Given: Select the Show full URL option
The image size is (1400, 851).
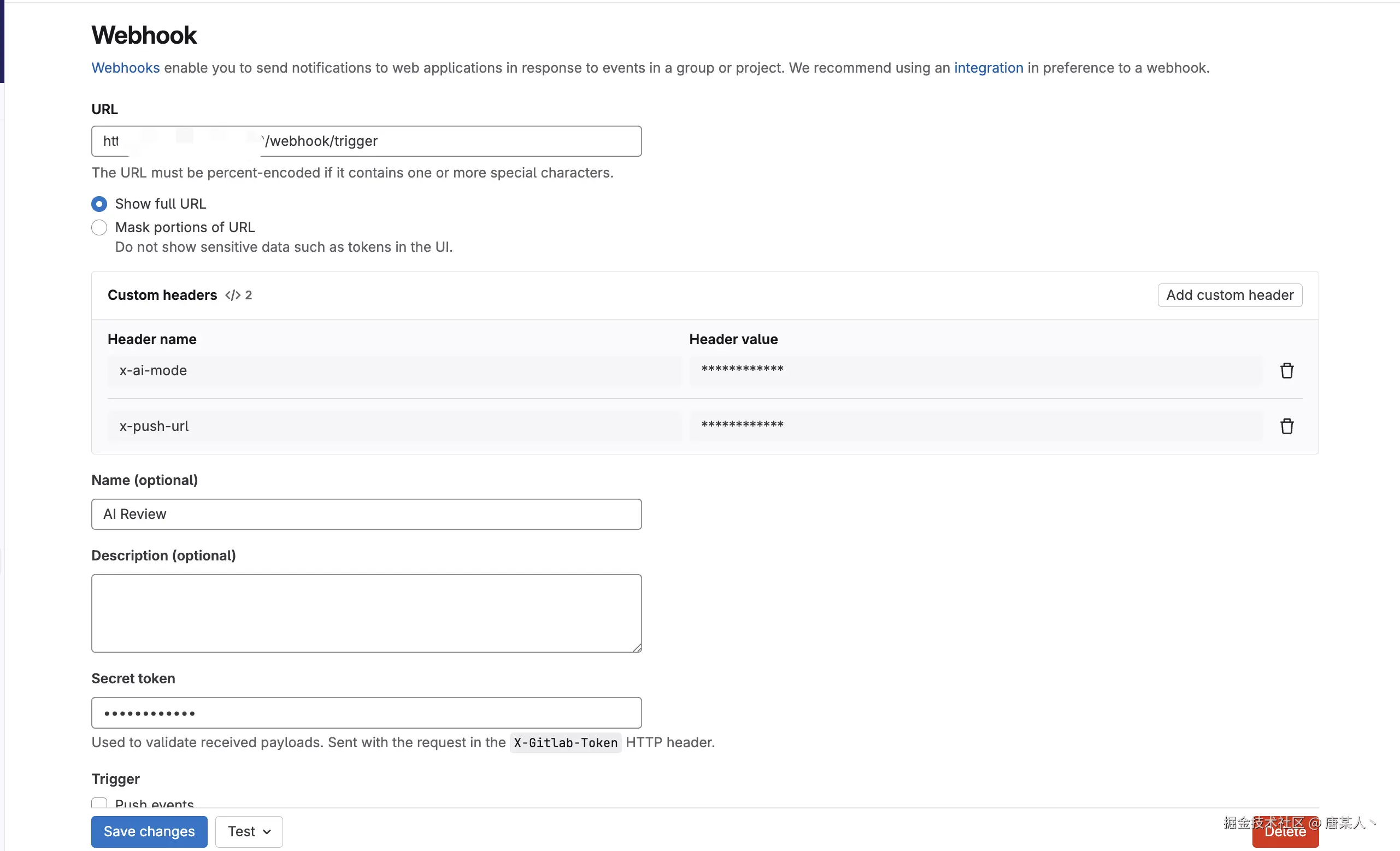Looking at the screenshot, I should 99,204.
